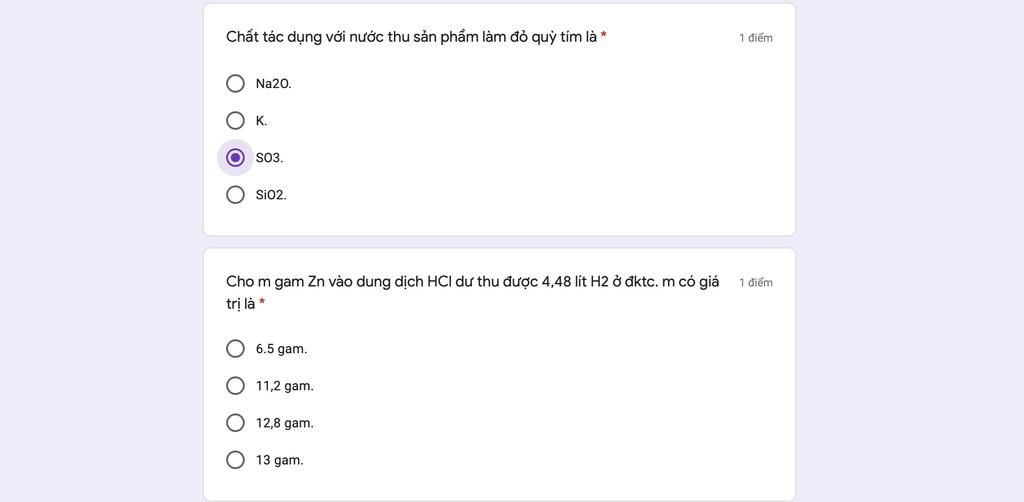Click the K. answer label text
Image resolution: width=1024 pixels, height=502 pixels.
point(261,121)
